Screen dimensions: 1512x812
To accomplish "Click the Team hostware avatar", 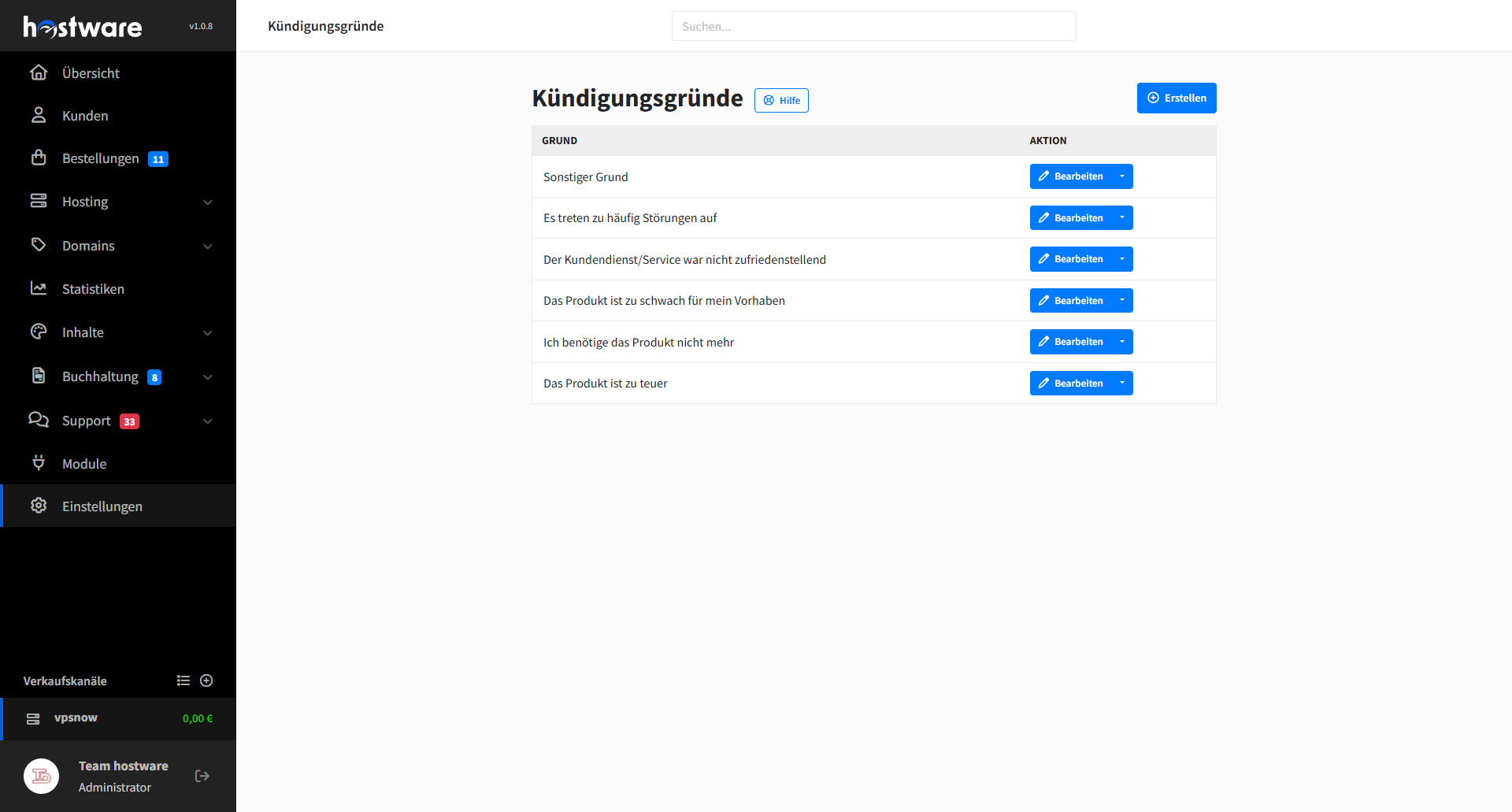I will click(42, 776).
